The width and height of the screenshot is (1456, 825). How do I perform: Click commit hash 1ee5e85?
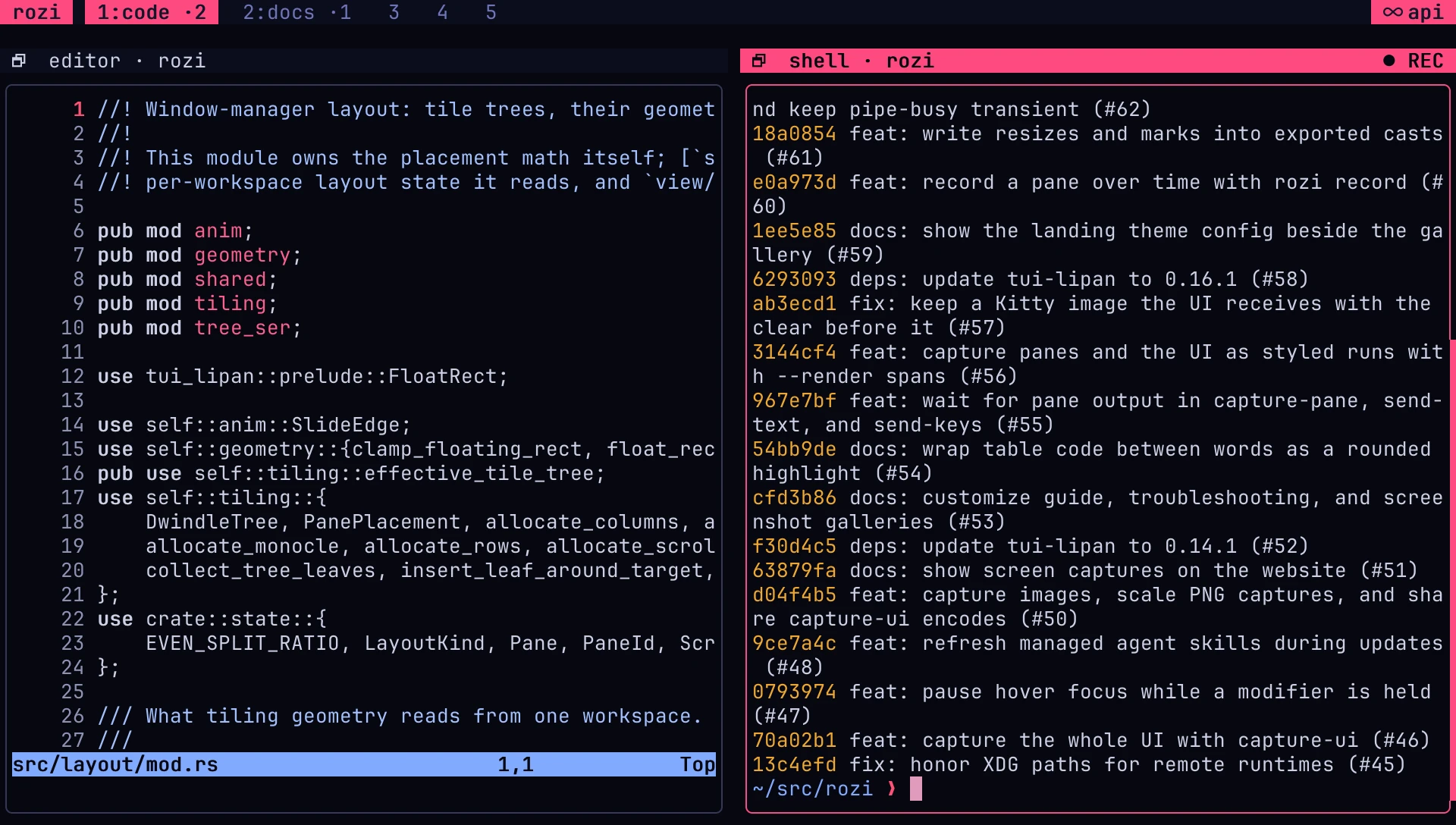click(795, 231)
